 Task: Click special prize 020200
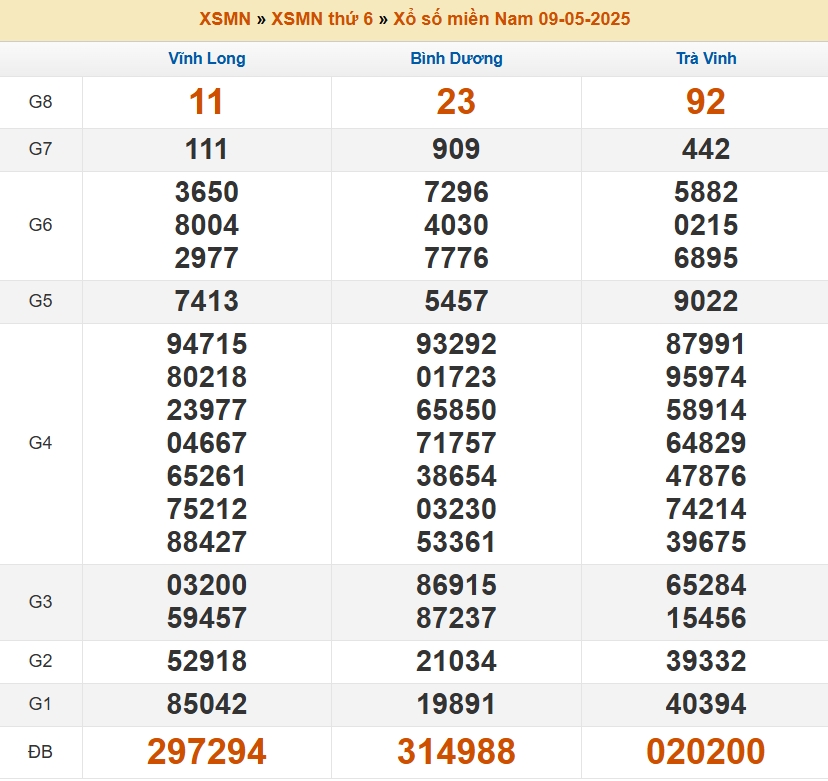706,751
